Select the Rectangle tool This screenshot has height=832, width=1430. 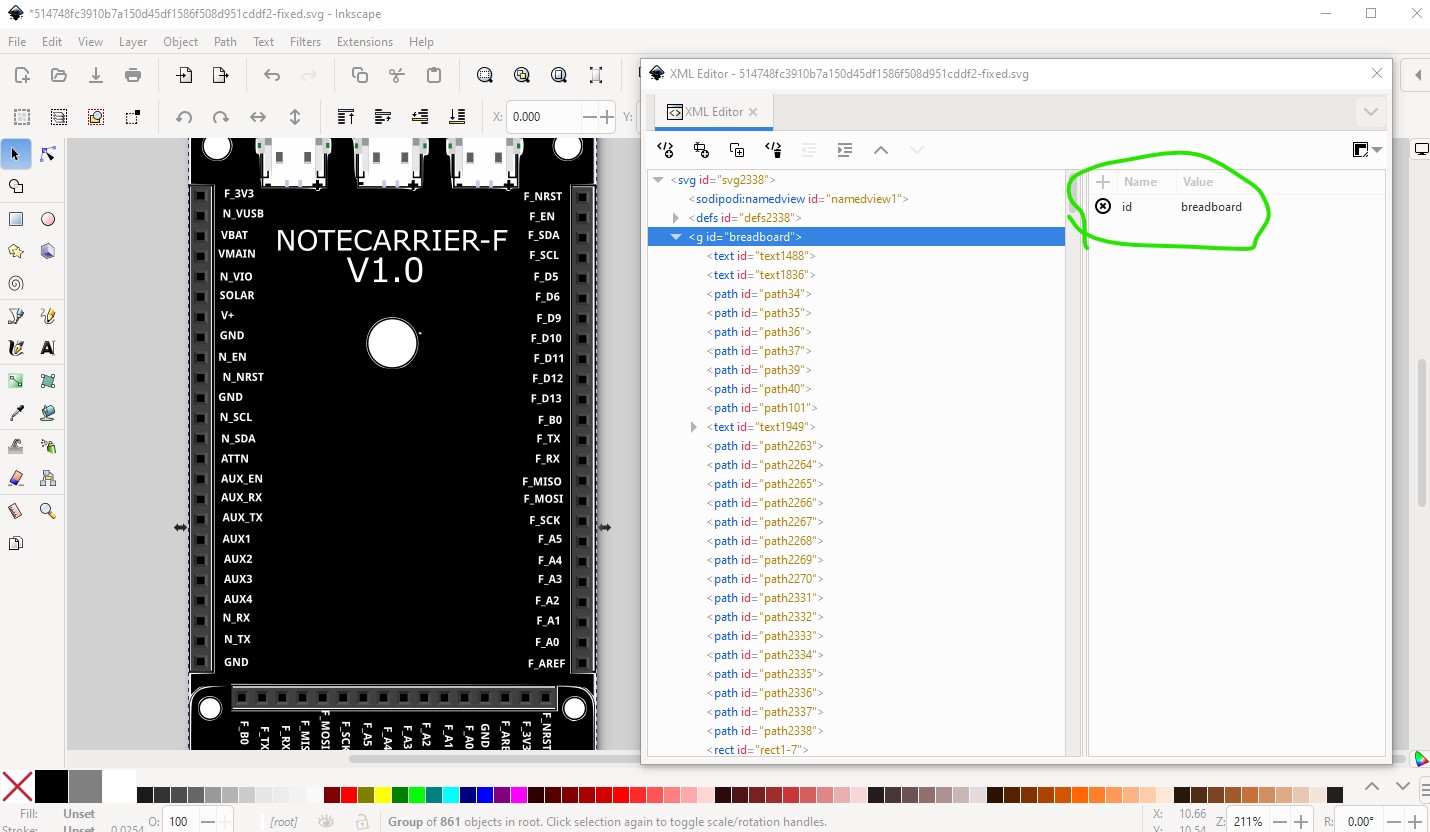click(15, 219)
